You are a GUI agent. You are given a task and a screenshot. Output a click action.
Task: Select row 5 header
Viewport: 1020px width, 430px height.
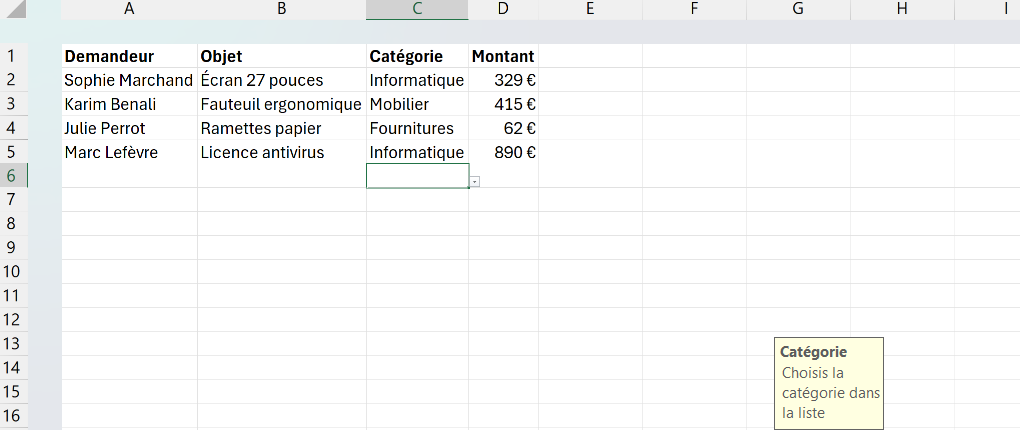(x=14, y=152)
